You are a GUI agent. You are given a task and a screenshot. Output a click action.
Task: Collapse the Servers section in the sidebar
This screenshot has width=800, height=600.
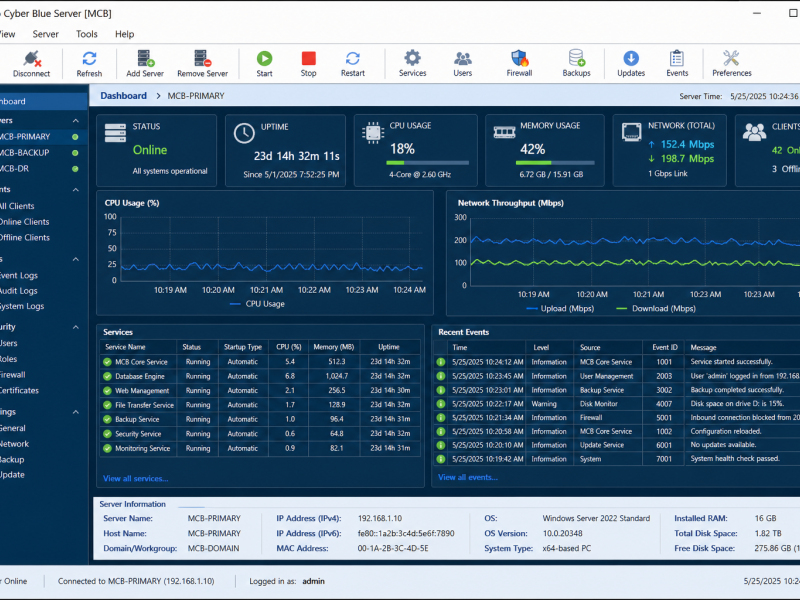click(76, 120)
